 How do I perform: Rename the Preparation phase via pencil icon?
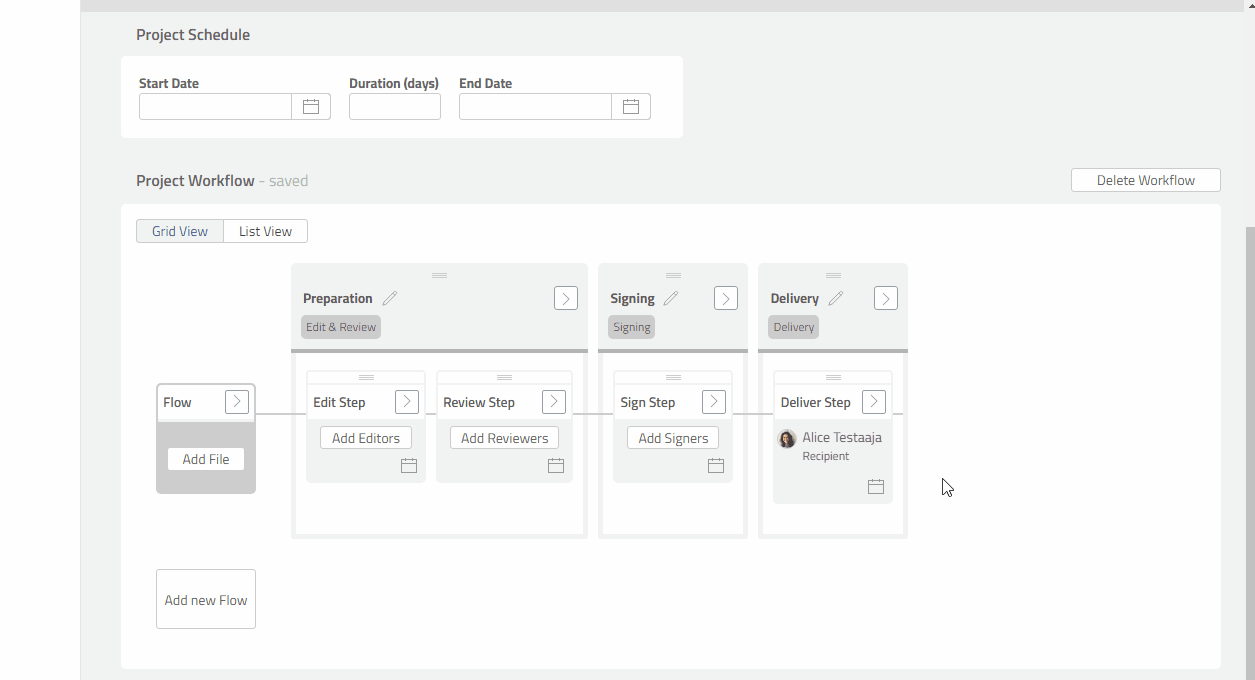[x=389, y=297]
